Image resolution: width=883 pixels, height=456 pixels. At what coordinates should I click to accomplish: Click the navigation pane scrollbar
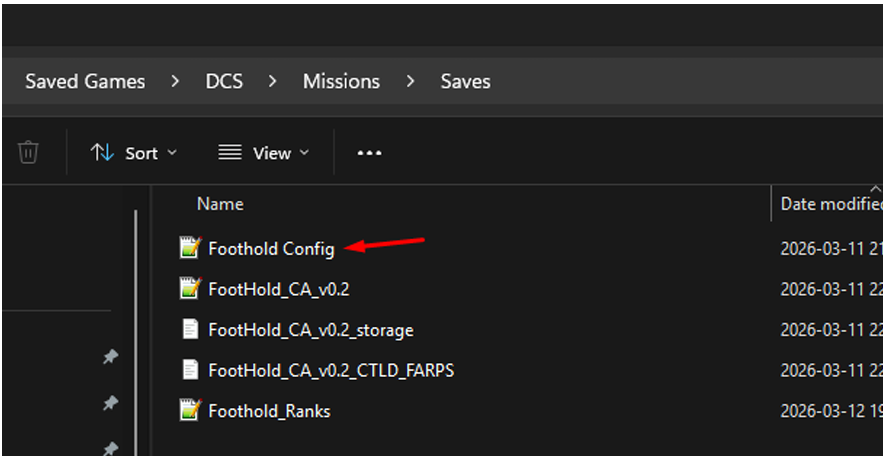[x=136, y=332]
